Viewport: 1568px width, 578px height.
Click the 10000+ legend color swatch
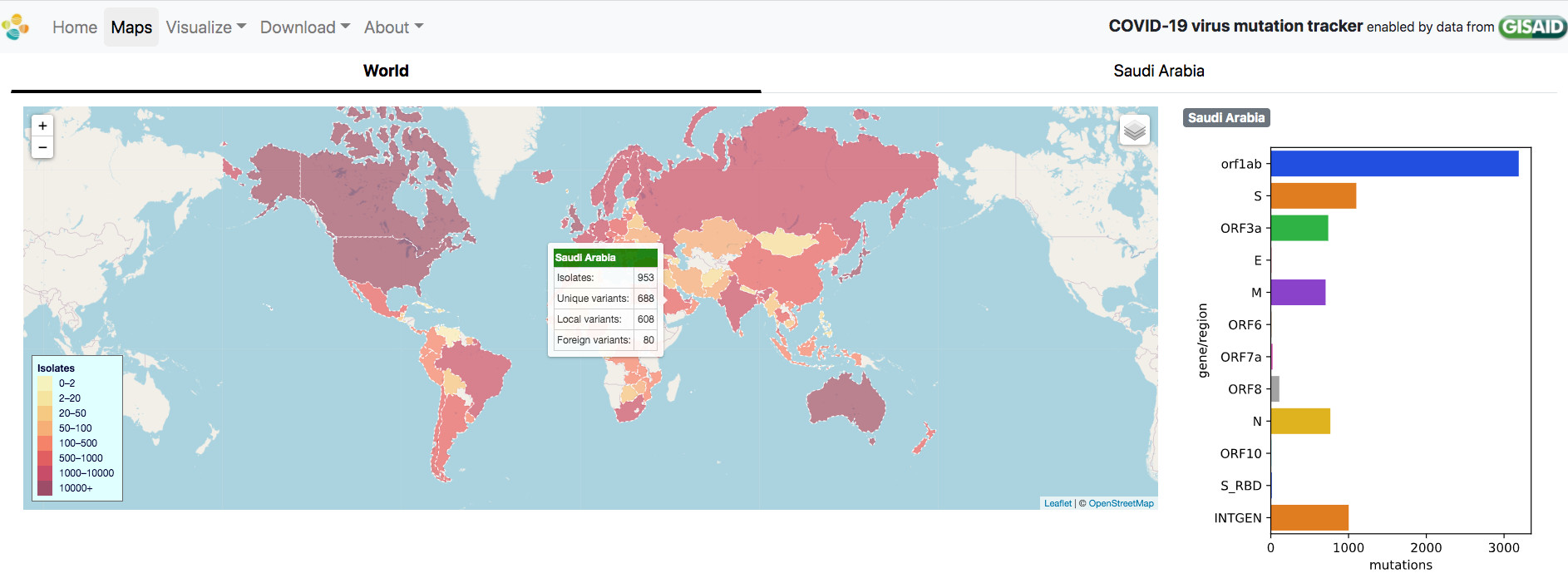coord(45,488)
